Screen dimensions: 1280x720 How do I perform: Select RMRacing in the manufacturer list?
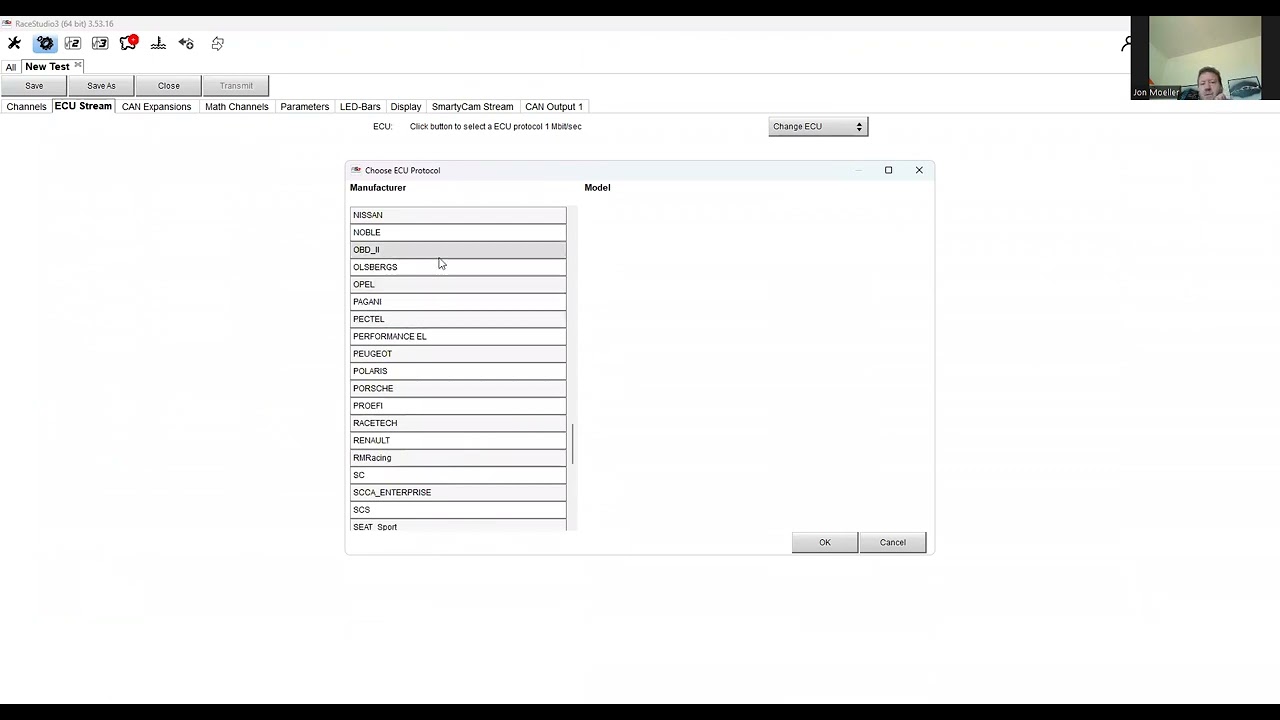(458, 458)
